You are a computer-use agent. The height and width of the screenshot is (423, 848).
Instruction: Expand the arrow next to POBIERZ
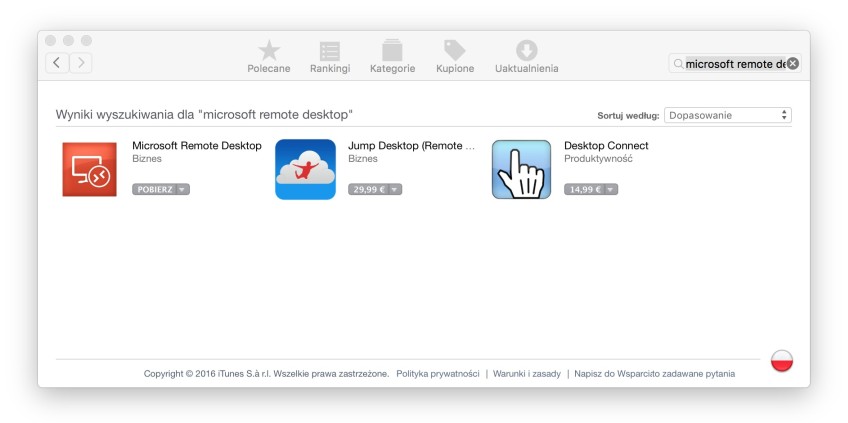(183, 189)
